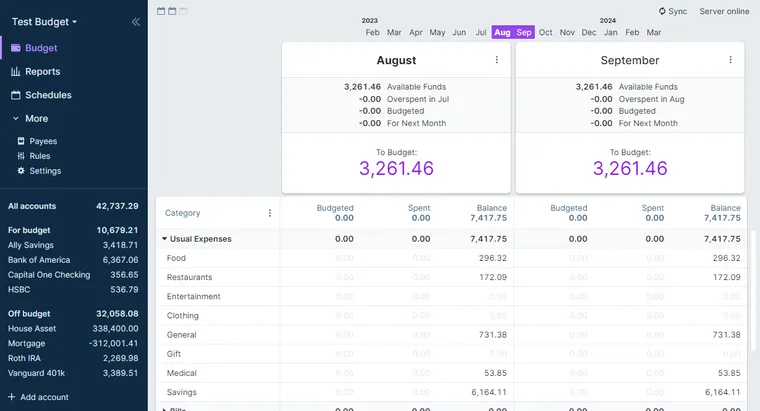Open August month three-dot menu
The height and width of the screenshot is (411, 760).
(x=497, y=60)
